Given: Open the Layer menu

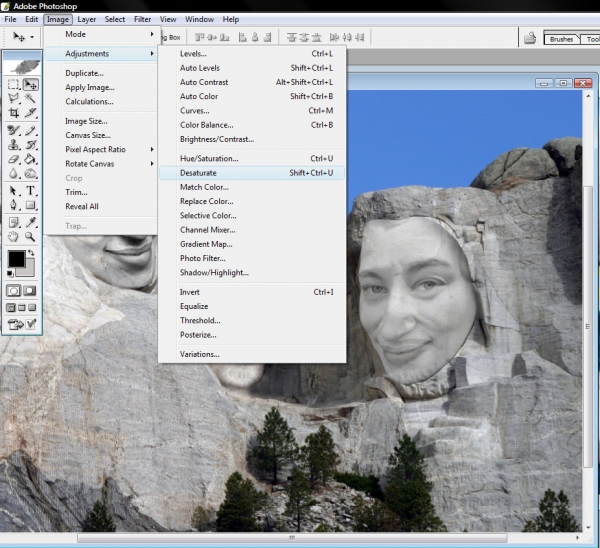Looking at the screenshot, I should point(86,19).
